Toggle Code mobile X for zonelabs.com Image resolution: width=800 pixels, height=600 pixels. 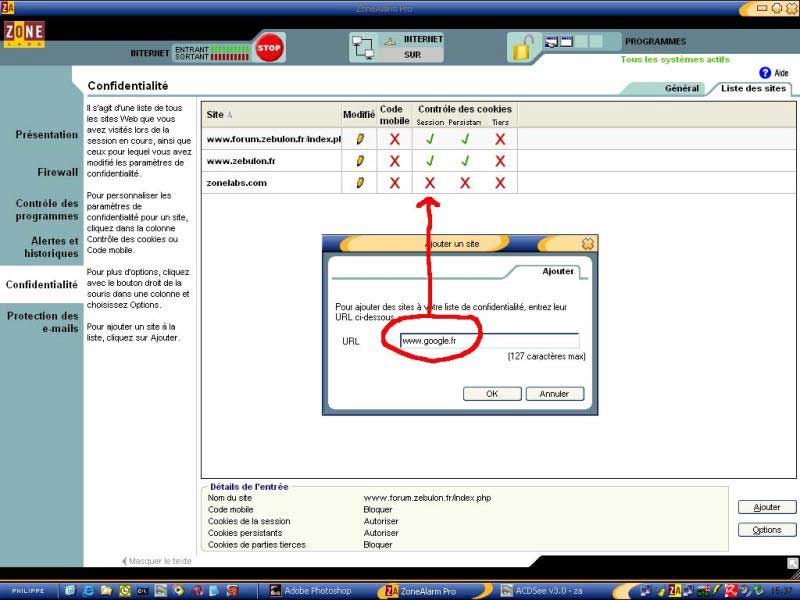click(395, 183)
